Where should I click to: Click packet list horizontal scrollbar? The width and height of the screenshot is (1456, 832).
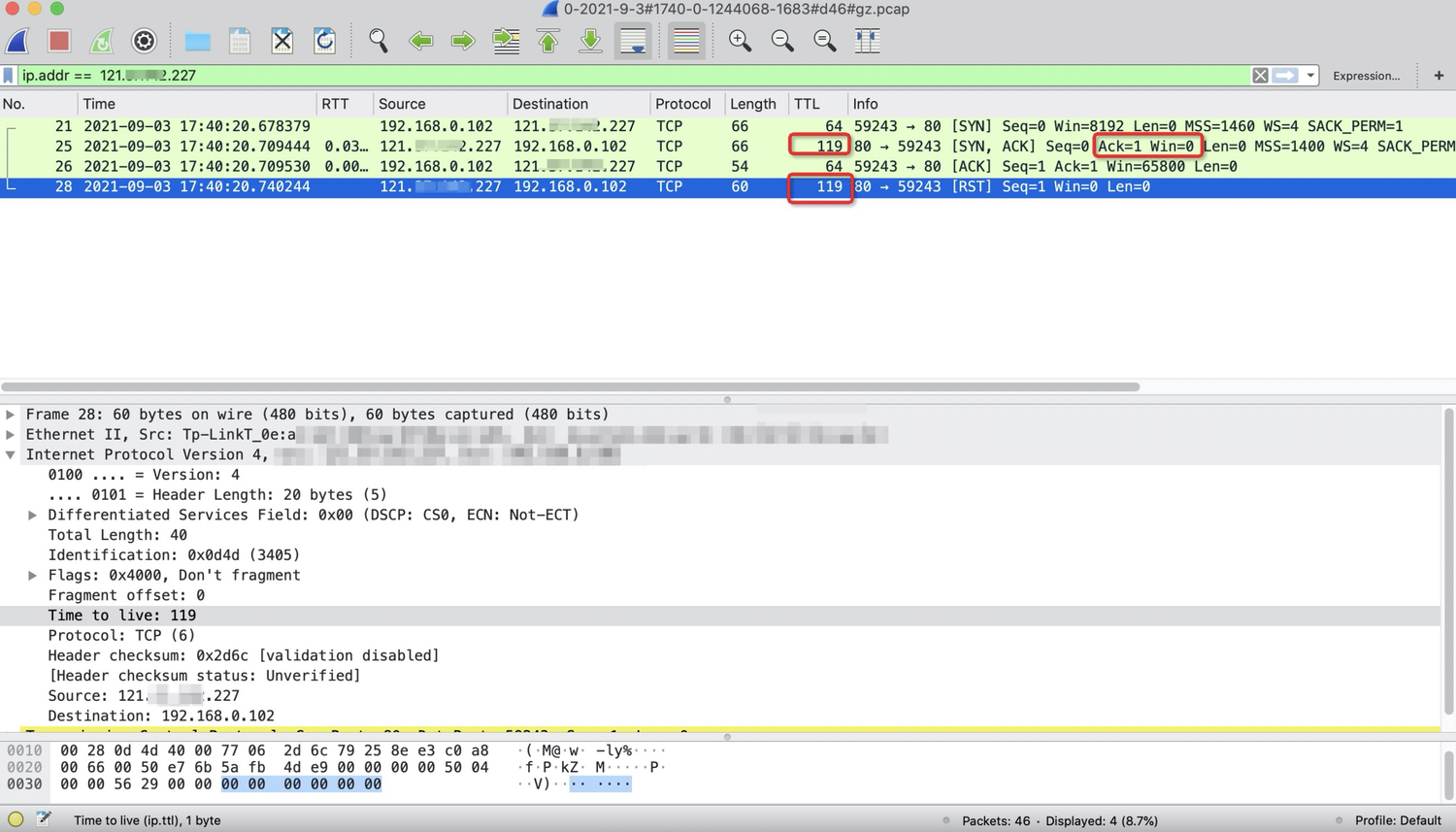pyautogui.click(x=571, y=386)
